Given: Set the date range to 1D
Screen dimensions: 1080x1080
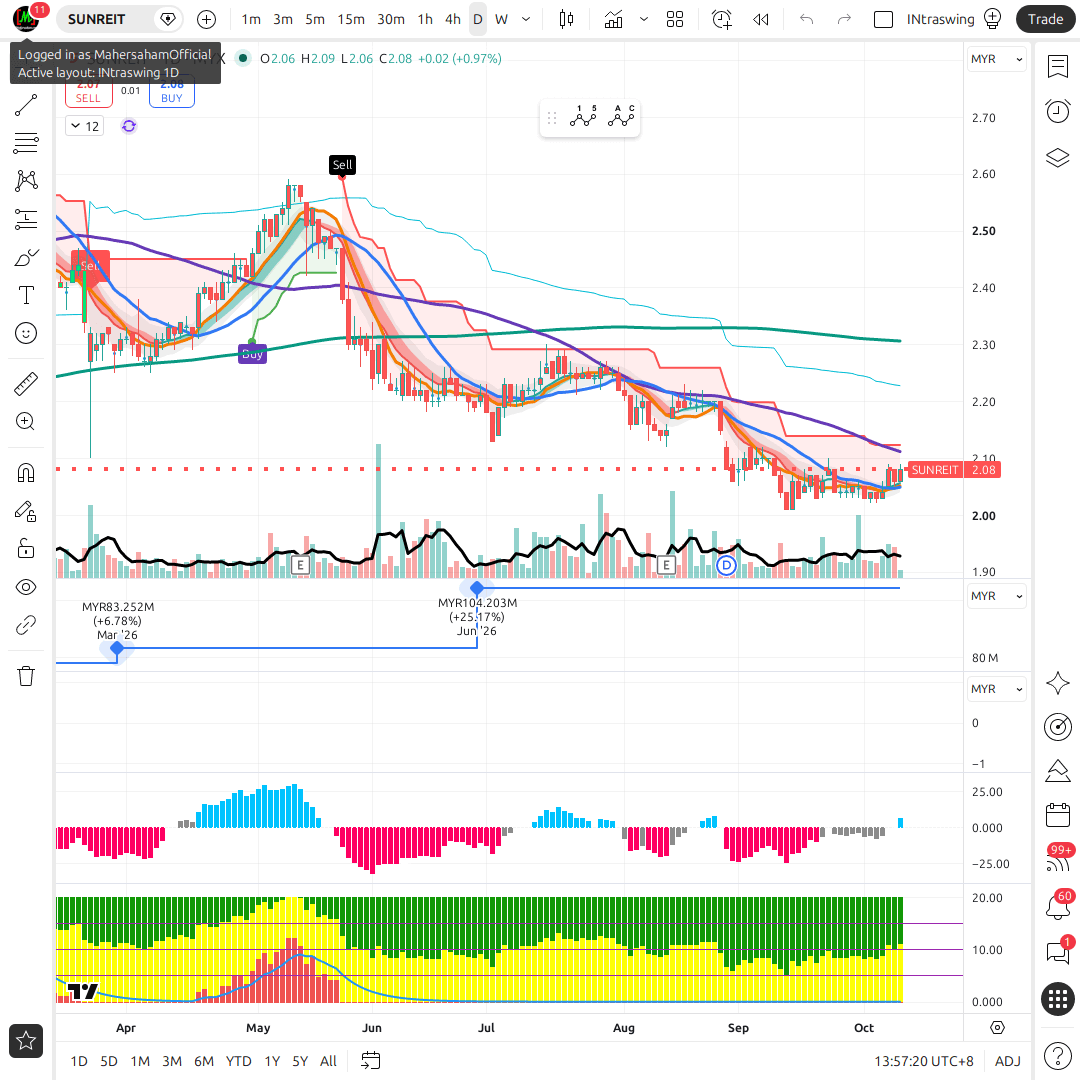Looking at the screenshot, I should (x=79, y=1061).
